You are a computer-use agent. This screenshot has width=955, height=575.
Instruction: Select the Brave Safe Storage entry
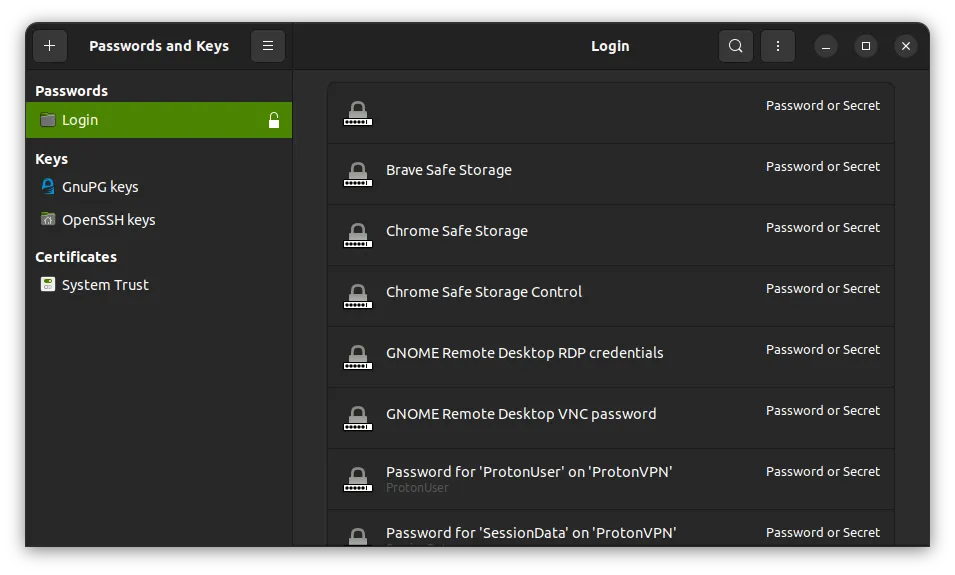449,170
